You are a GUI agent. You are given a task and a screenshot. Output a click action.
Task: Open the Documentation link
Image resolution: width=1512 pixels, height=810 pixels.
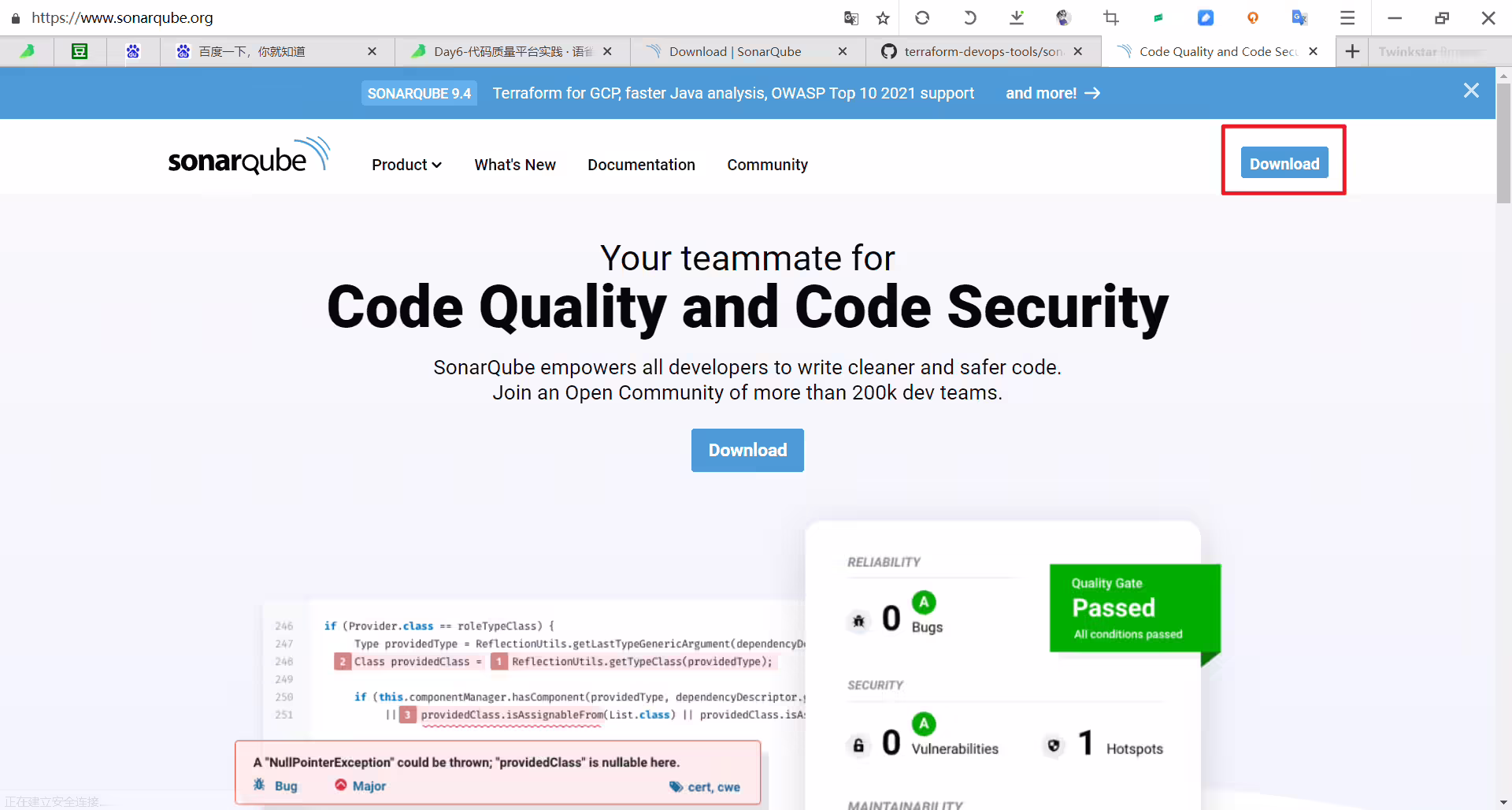point(641,165)
